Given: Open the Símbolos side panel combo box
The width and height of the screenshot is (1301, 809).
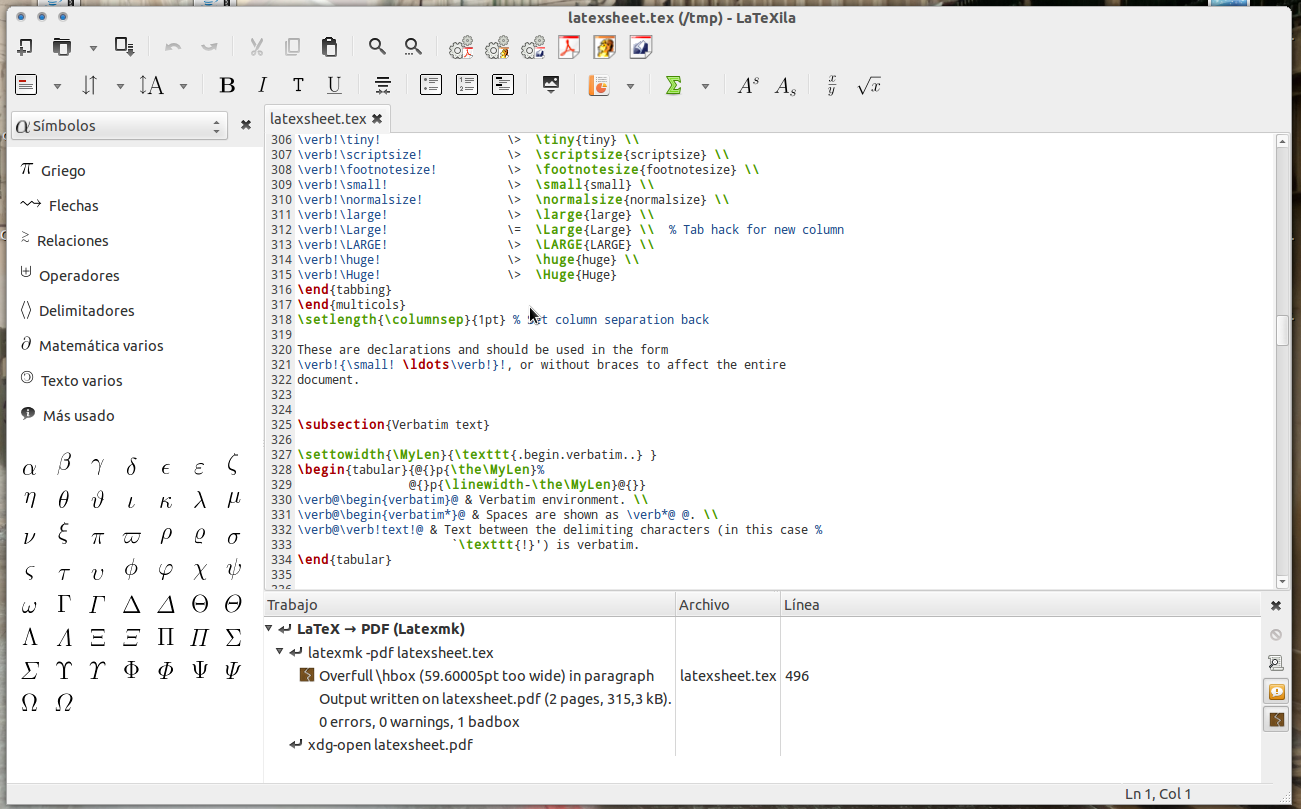Looking at the screenshot, I should 119,126.
